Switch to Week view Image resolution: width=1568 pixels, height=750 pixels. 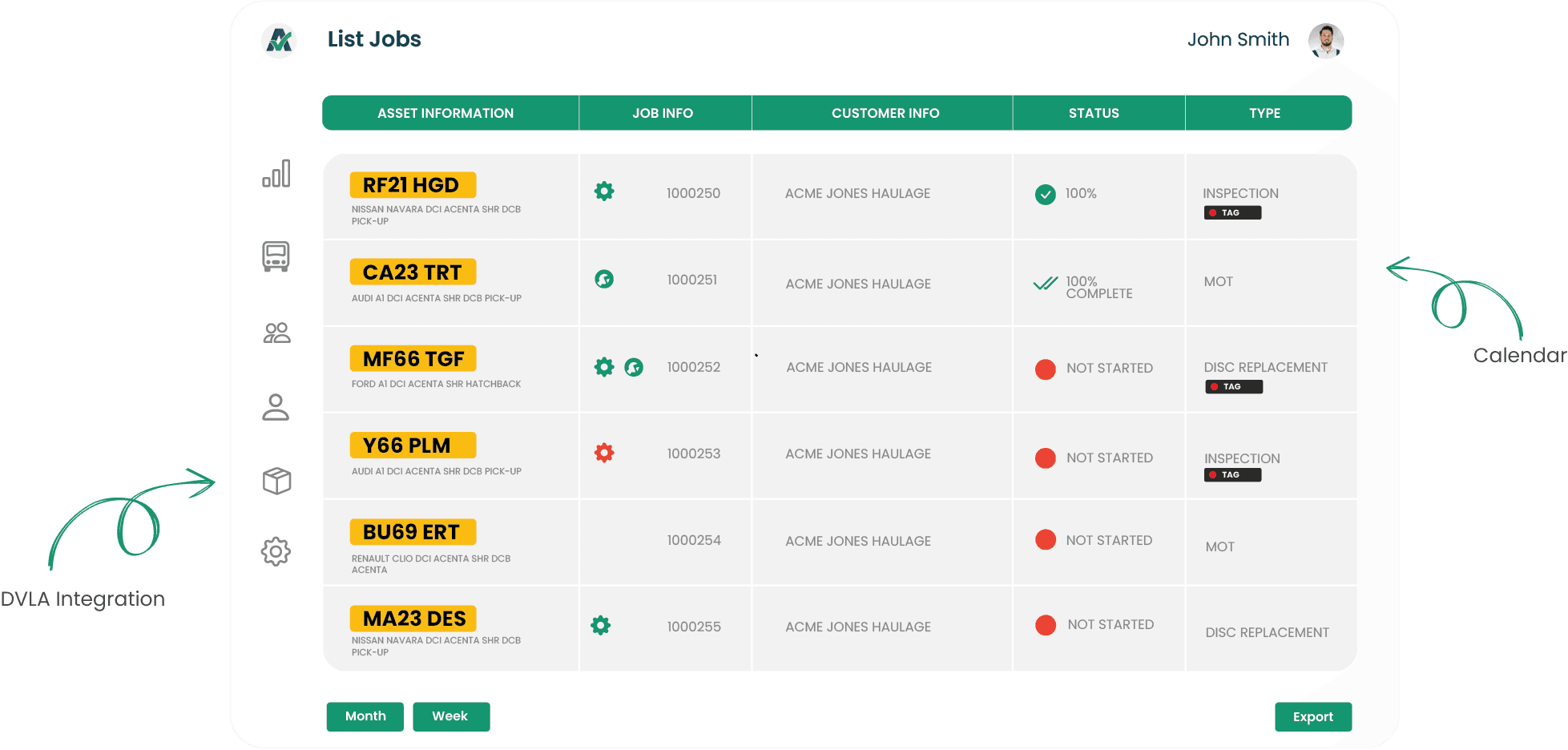(451, 716)
